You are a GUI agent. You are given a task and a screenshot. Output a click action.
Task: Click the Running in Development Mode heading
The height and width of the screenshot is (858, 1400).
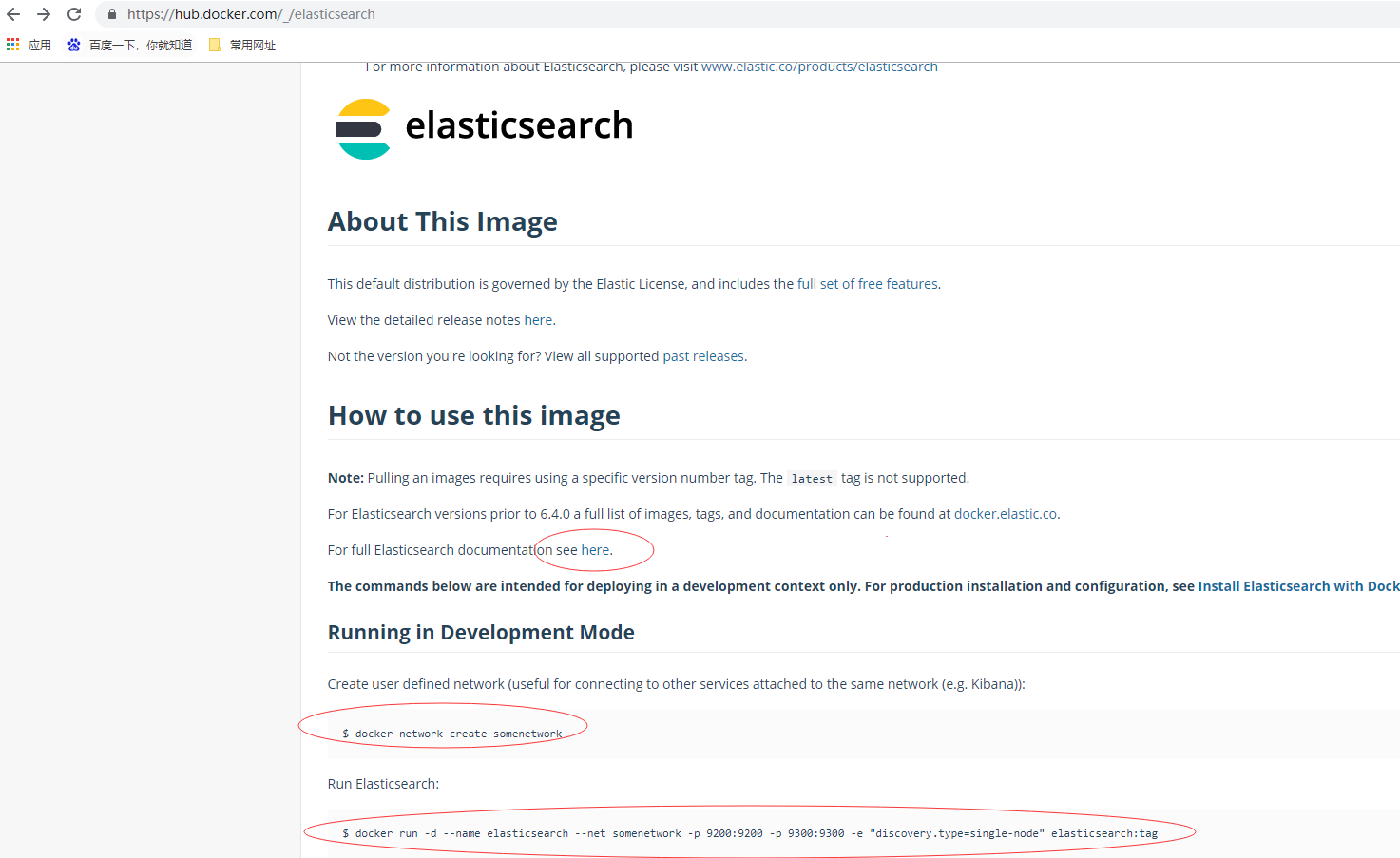click(x=481, y=633)
